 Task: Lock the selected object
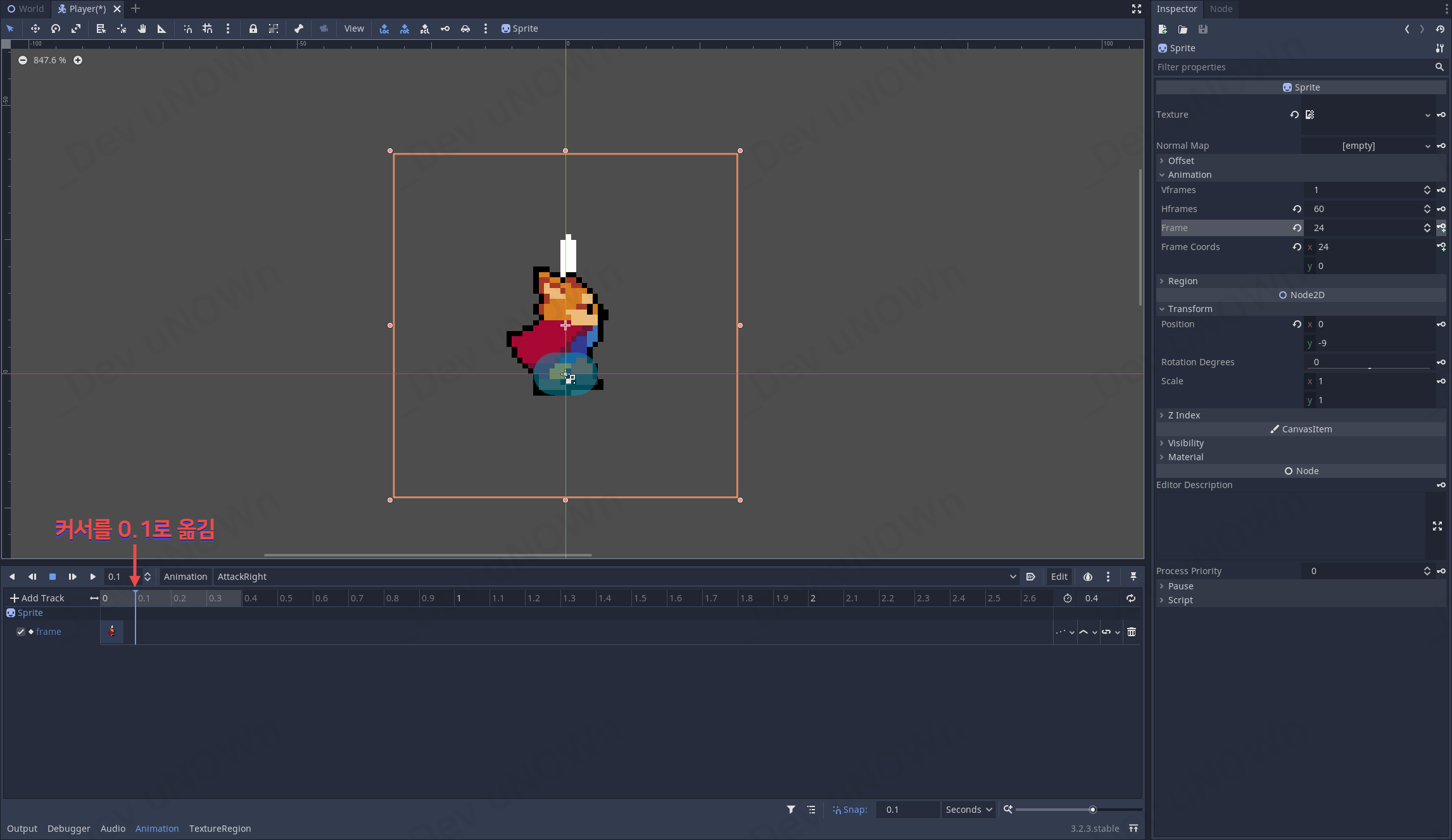click(253, 28)
